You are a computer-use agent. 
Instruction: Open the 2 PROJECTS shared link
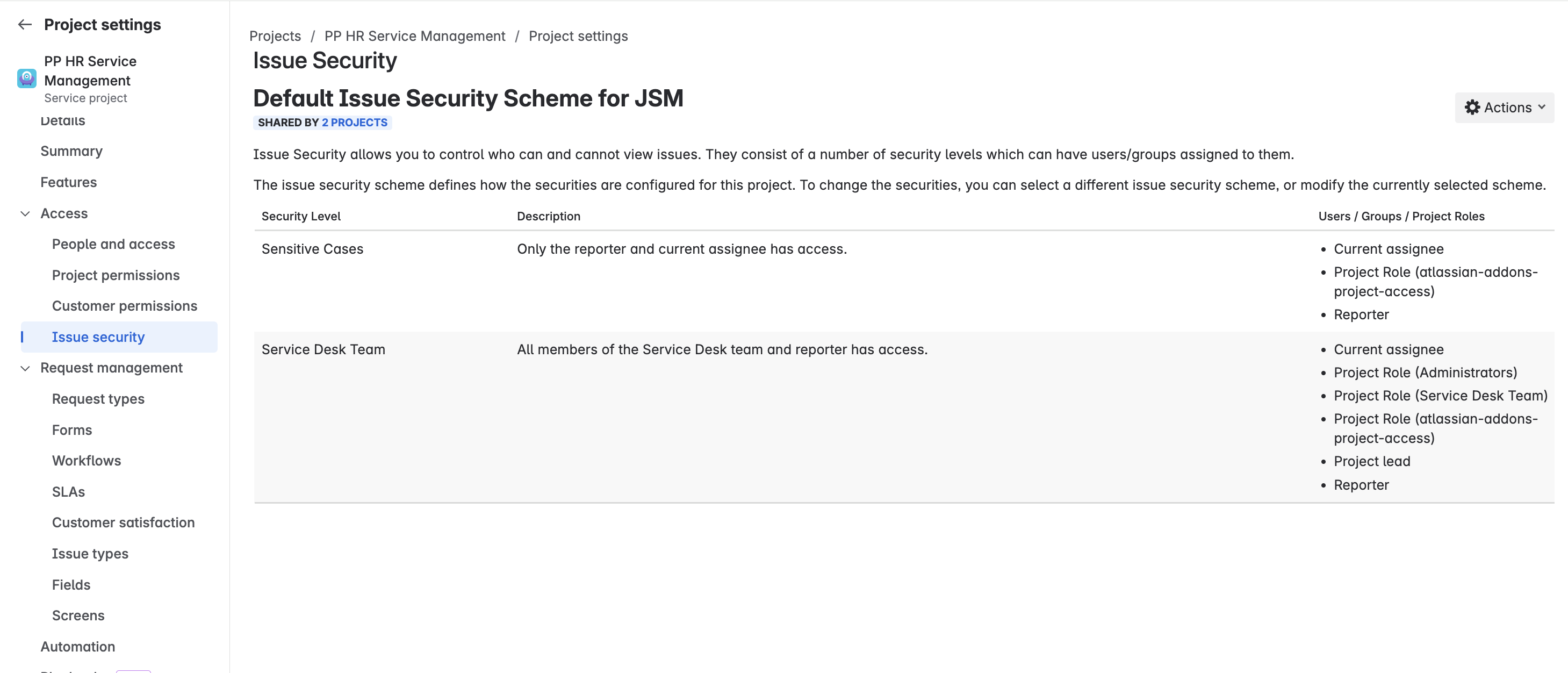pos(354,123)
